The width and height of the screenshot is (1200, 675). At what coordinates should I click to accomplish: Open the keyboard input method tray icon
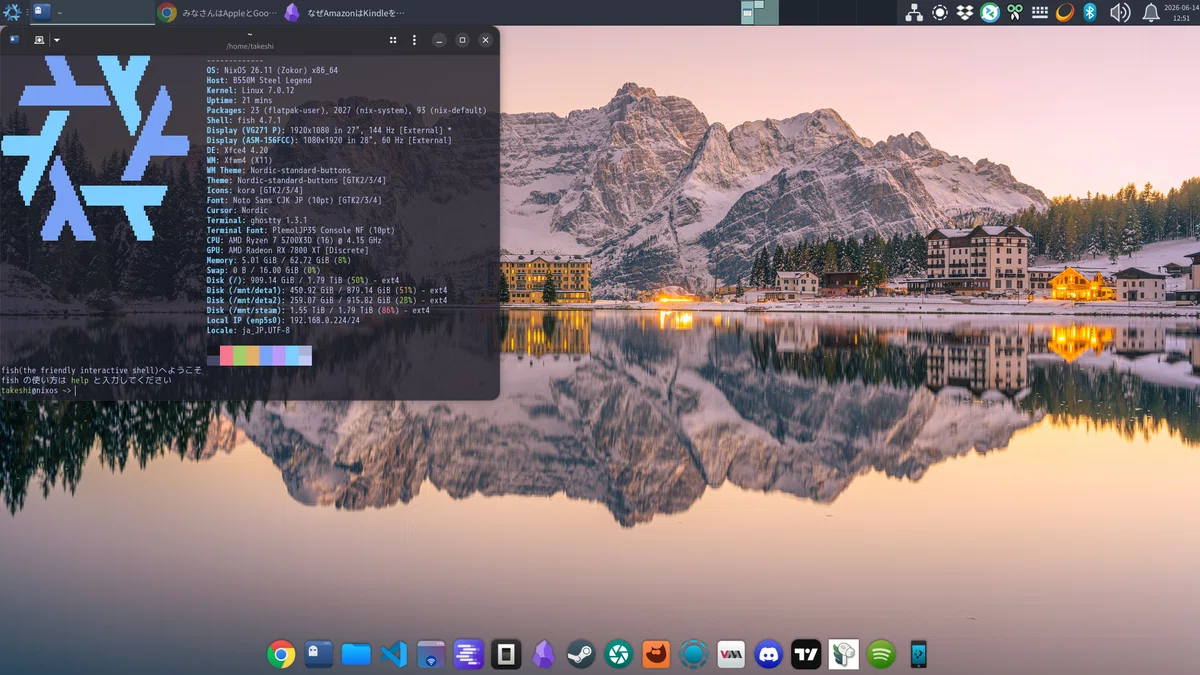click(1040, 13)
